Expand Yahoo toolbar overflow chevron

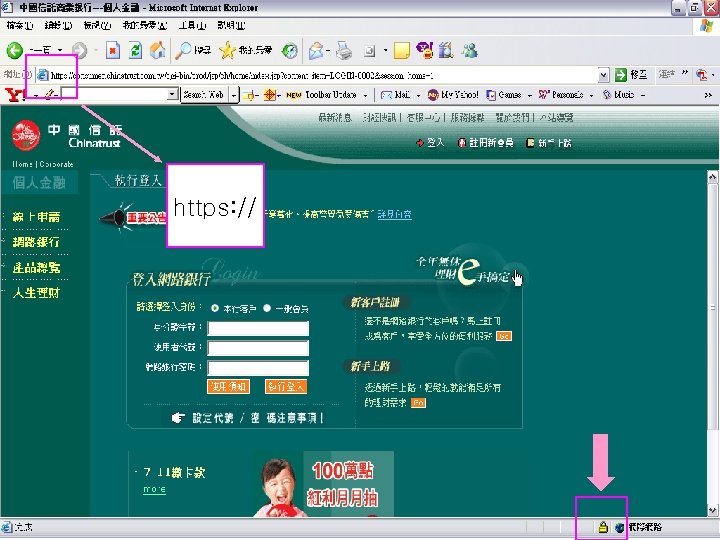(x=708, y=95)
